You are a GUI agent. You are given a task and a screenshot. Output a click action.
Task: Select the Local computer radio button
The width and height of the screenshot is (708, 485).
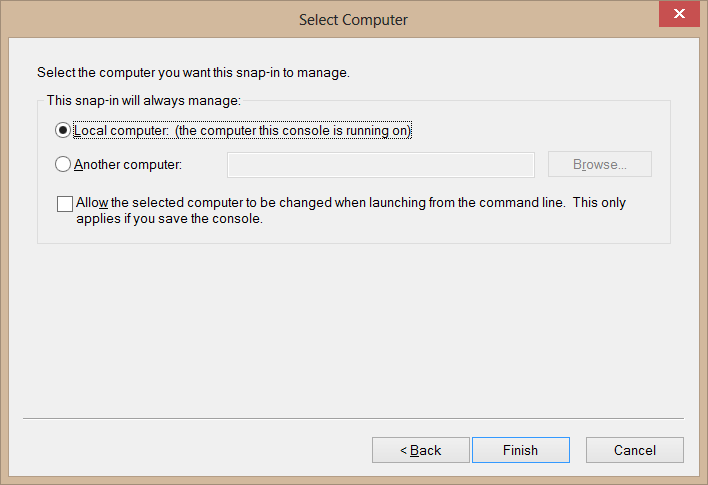64,130
